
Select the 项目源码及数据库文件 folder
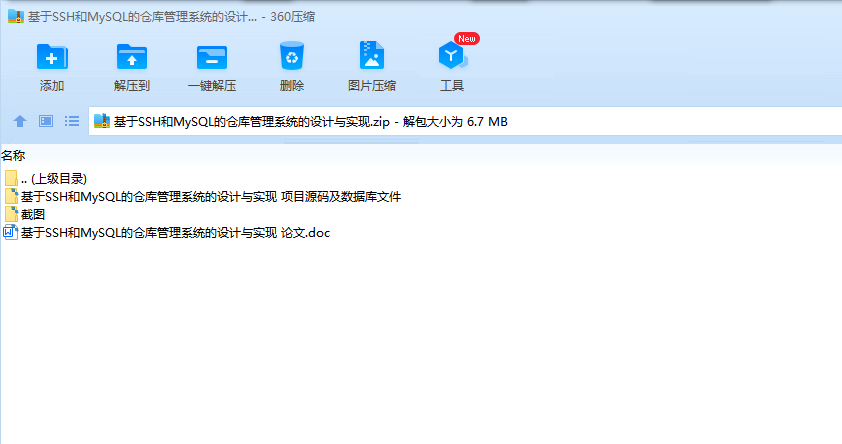coord(202,196)
